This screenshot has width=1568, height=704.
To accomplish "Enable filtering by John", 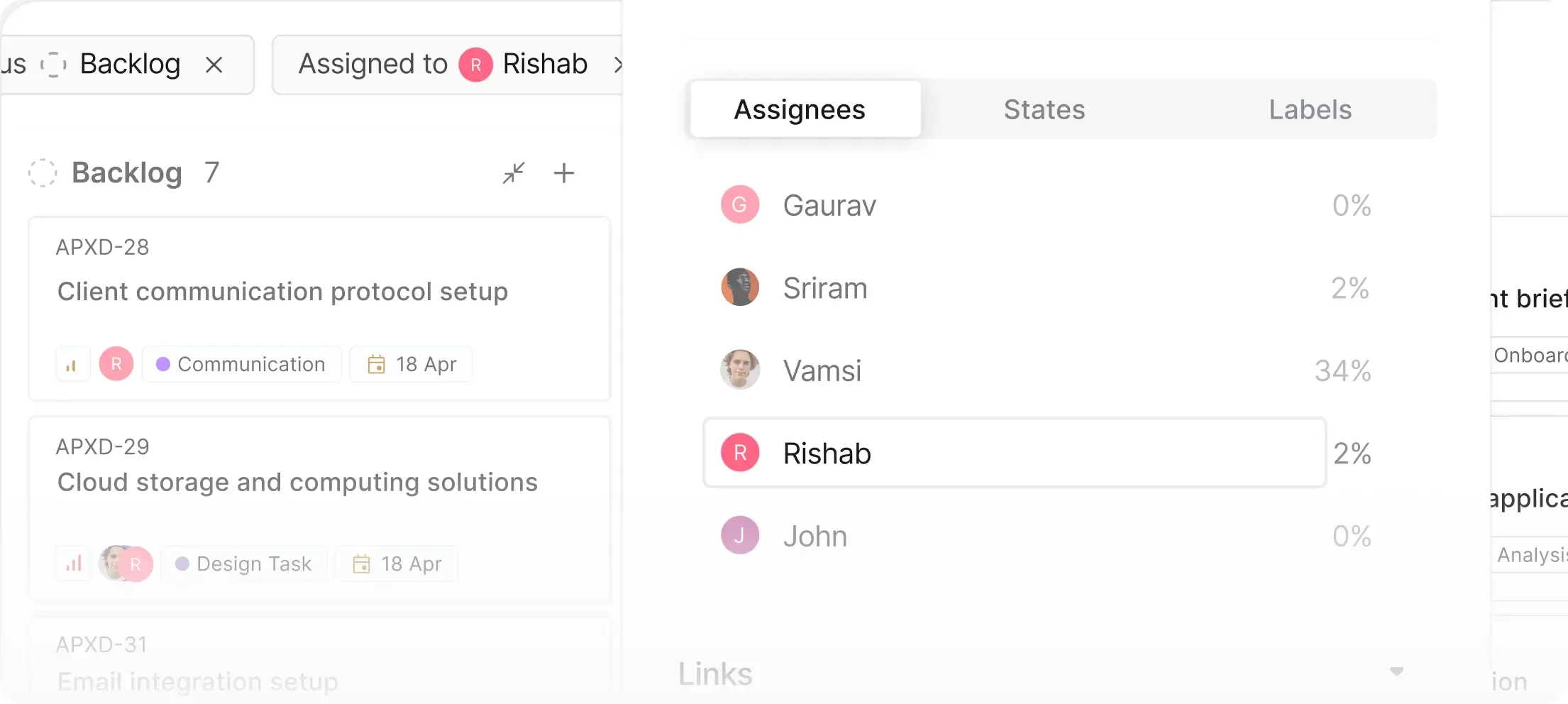I will pyautogui.click(x=815, y=535).
